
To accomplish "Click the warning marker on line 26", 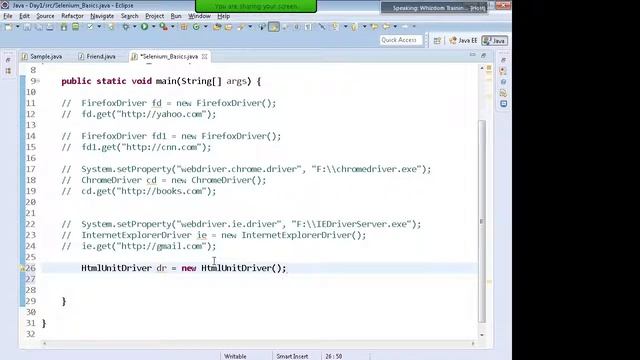I will coord(22,268).
